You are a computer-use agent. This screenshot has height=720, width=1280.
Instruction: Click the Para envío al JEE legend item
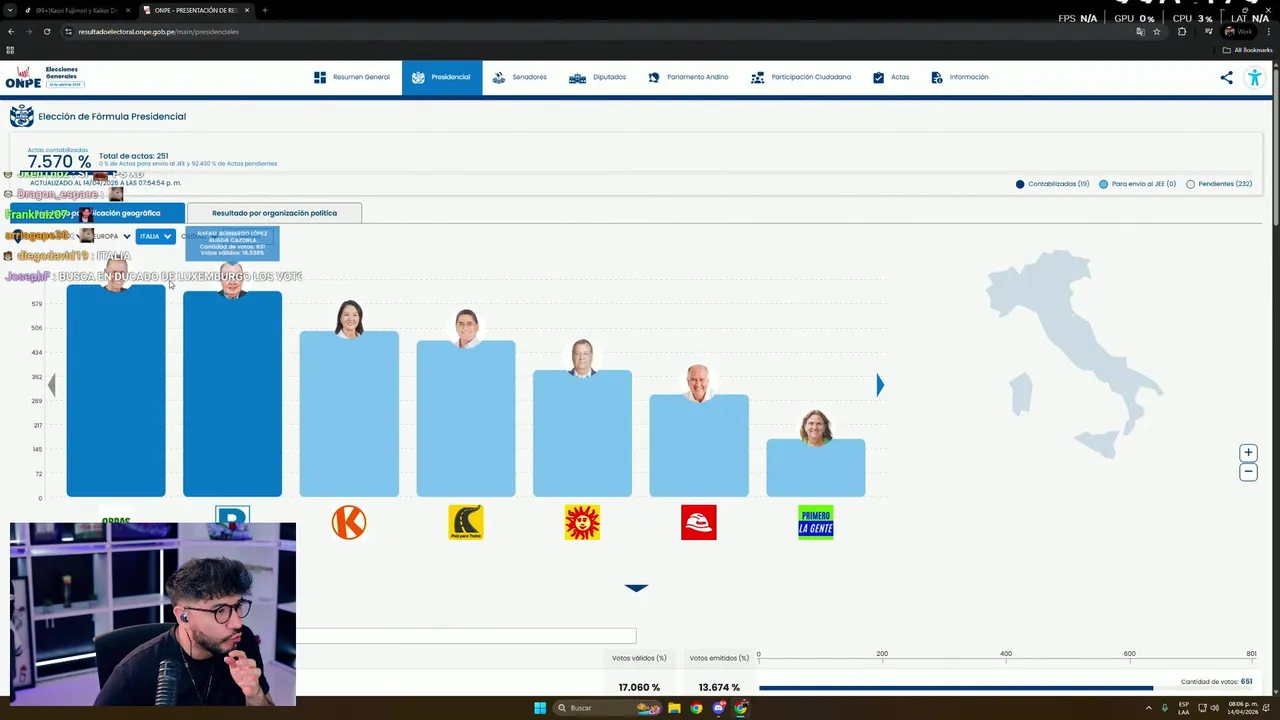click(1138, 184)
